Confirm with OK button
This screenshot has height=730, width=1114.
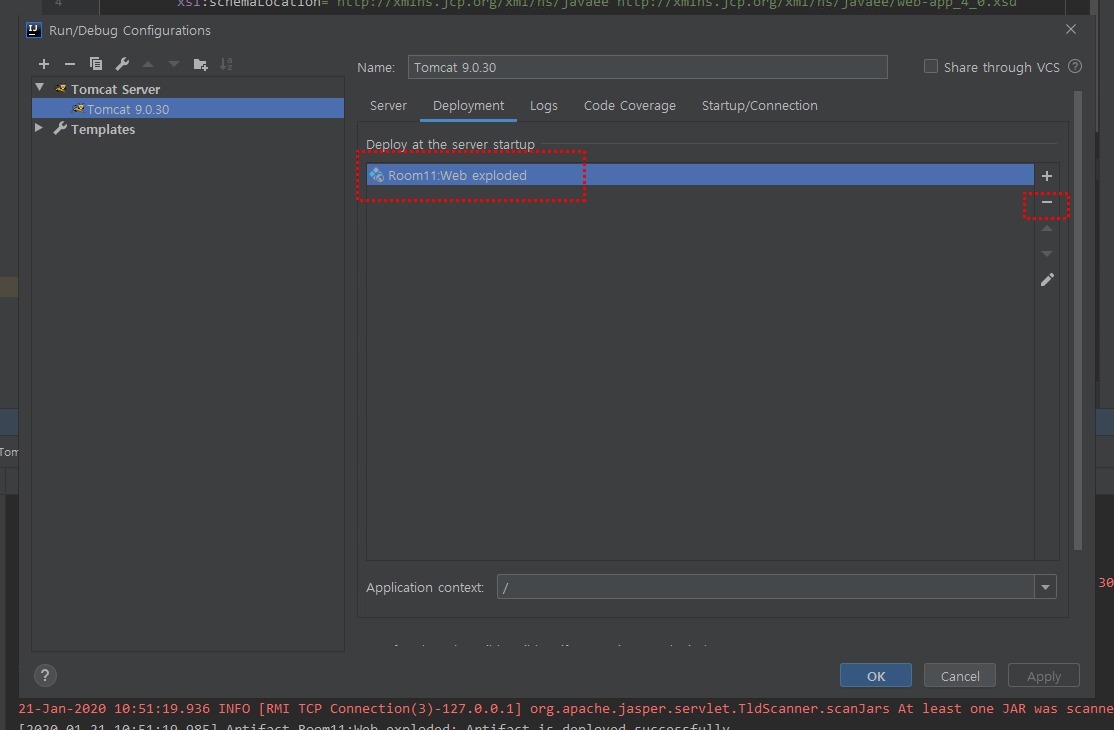[x=875, y=676]
